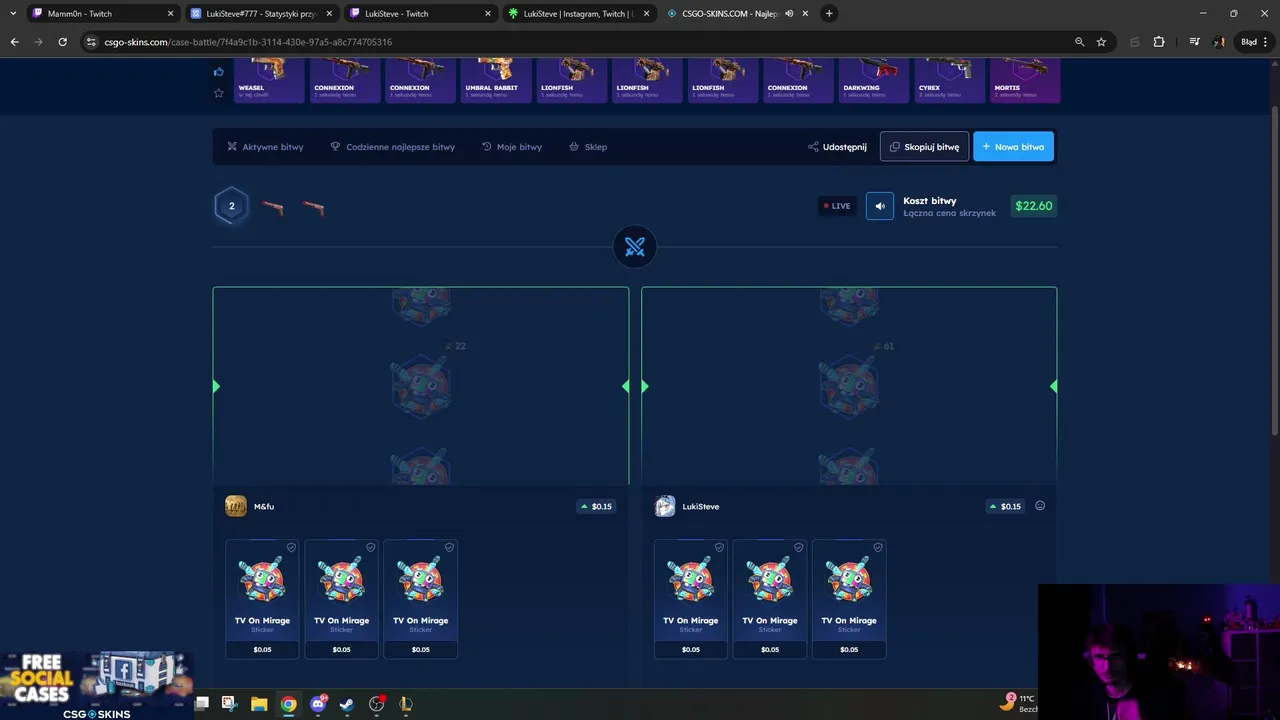Click M&fu's $0.15 total badge
This screenshot has height=720, width=1280.
pyautogui.click(x=596, y=506)
